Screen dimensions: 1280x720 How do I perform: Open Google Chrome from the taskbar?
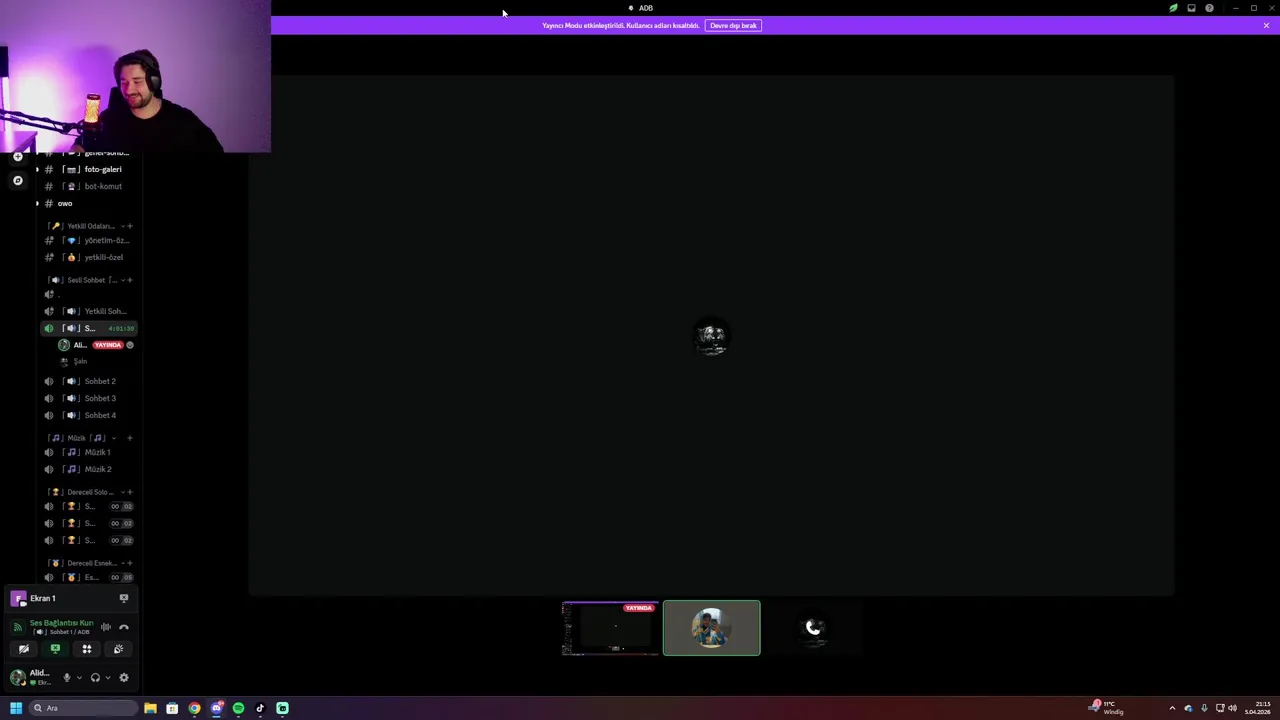pyautogui.click(x=194, y=708)
